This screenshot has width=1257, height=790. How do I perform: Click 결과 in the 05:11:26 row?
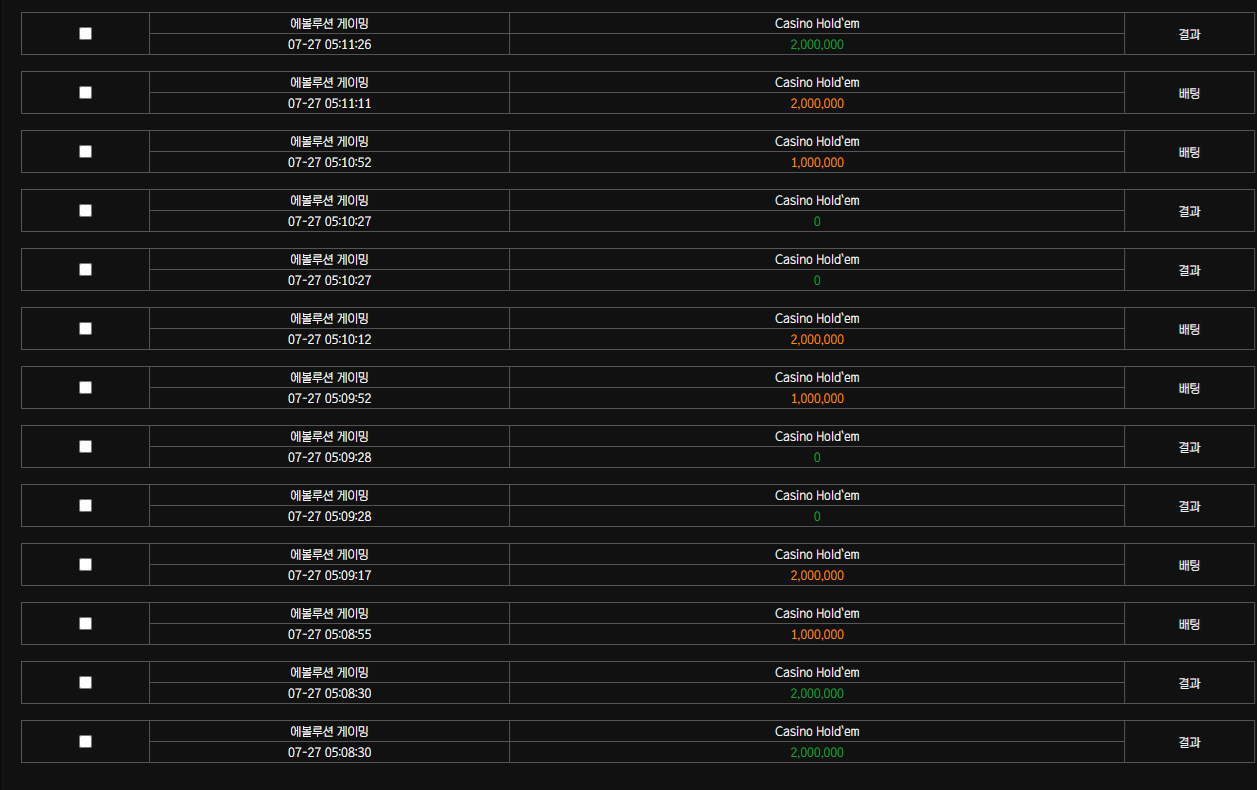pos(1189,34)
